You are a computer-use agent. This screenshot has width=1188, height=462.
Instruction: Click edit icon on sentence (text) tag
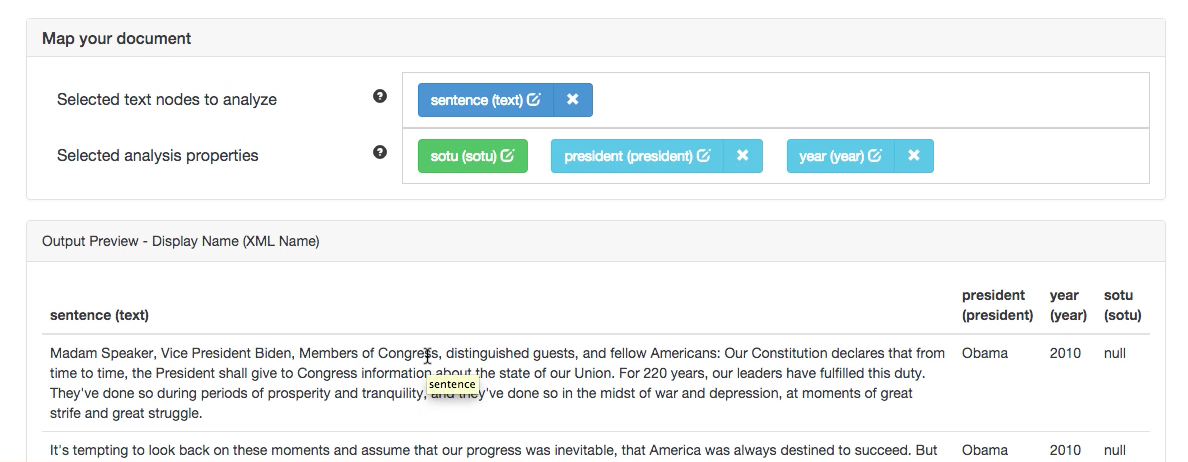click(x=533, y=99)
